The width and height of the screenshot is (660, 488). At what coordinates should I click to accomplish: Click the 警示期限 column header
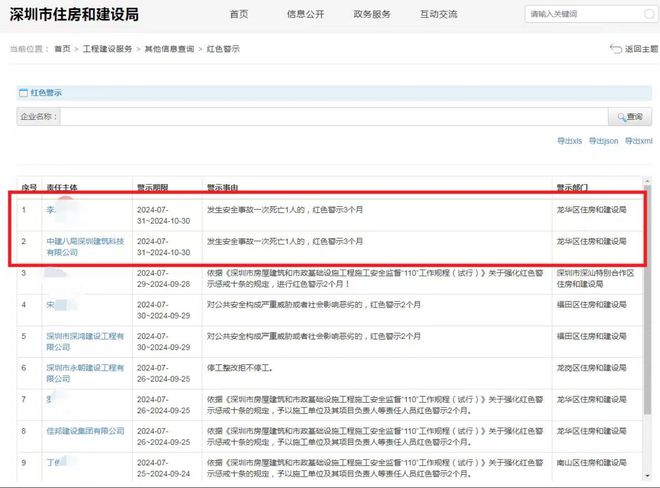coord(153,187)
